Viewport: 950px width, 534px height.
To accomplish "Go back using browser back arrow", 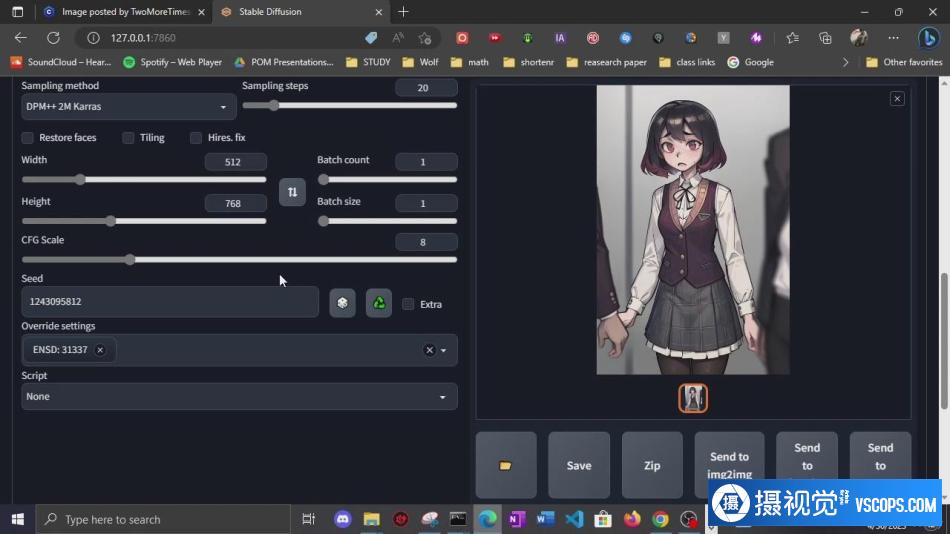I will click(x=21, y=38).
